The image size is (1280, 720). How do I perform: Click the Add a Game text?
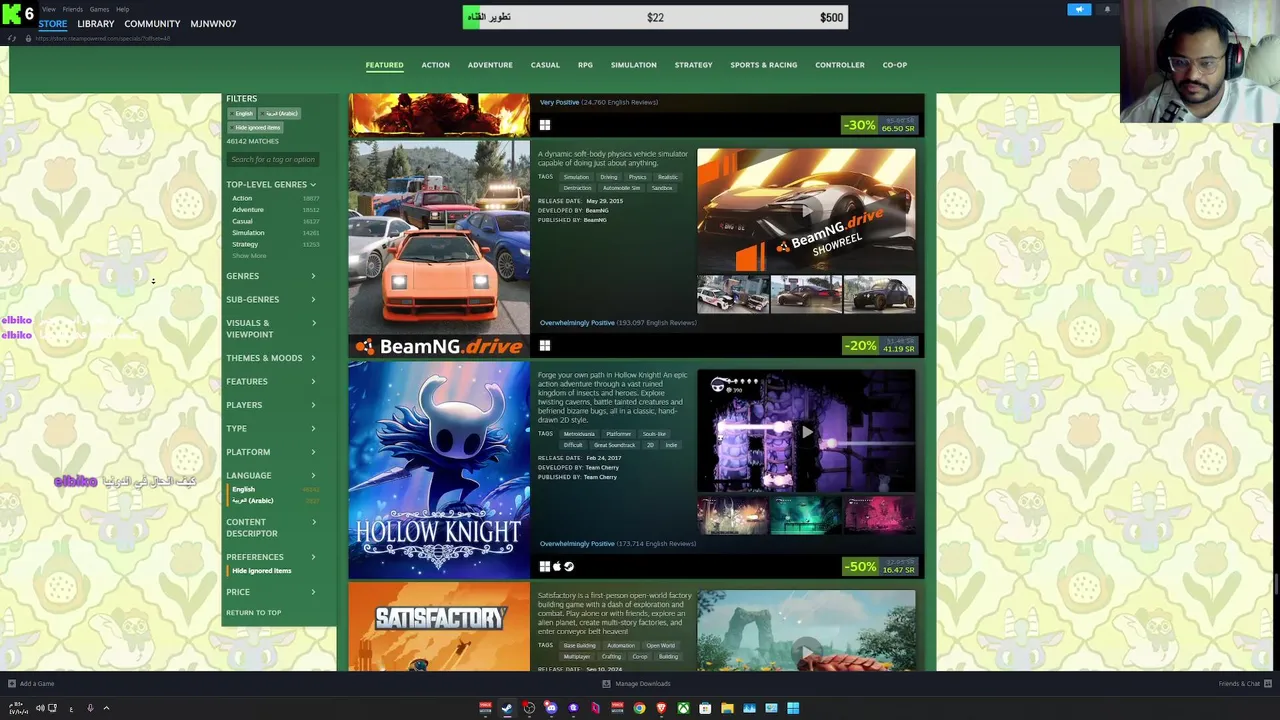click(37, 684)
